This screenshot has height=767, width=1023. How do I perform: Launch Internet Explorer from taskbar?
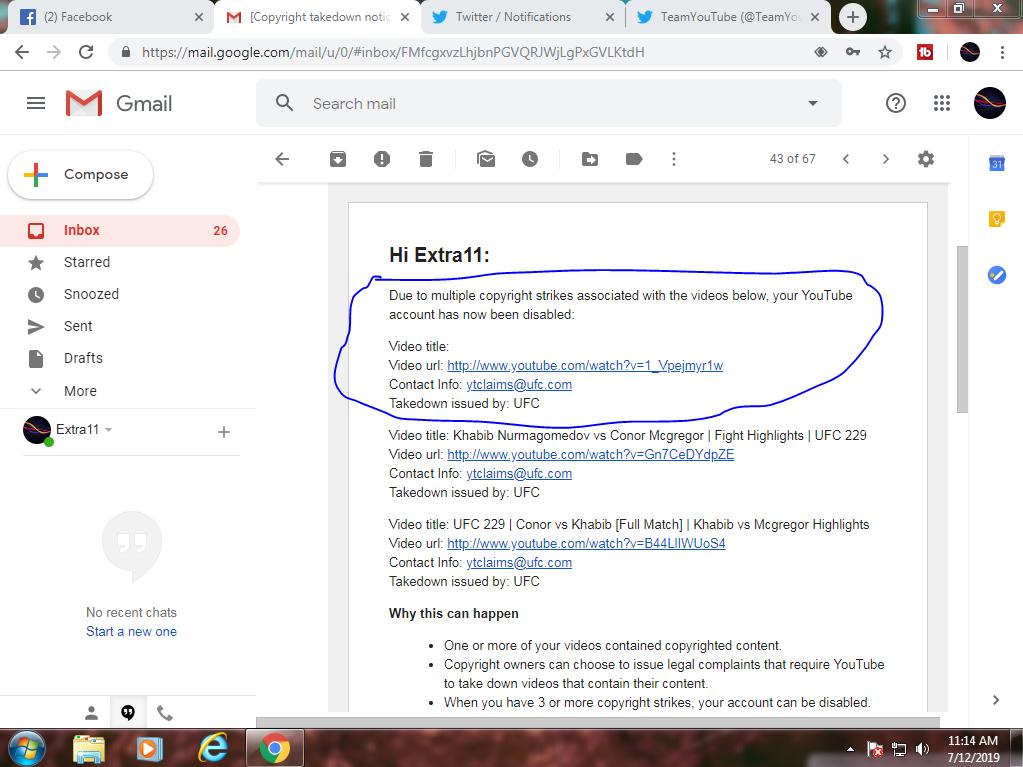click(213, 749)
